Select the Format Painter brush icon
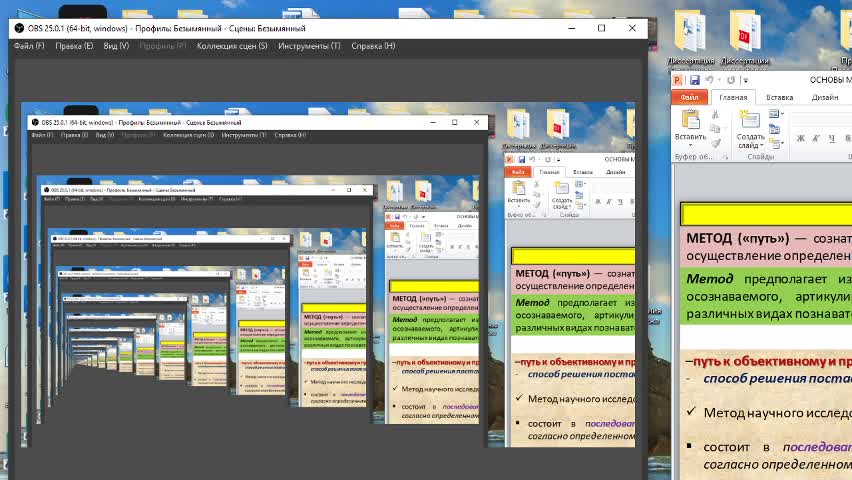852x480 pixels. point(716,143)
